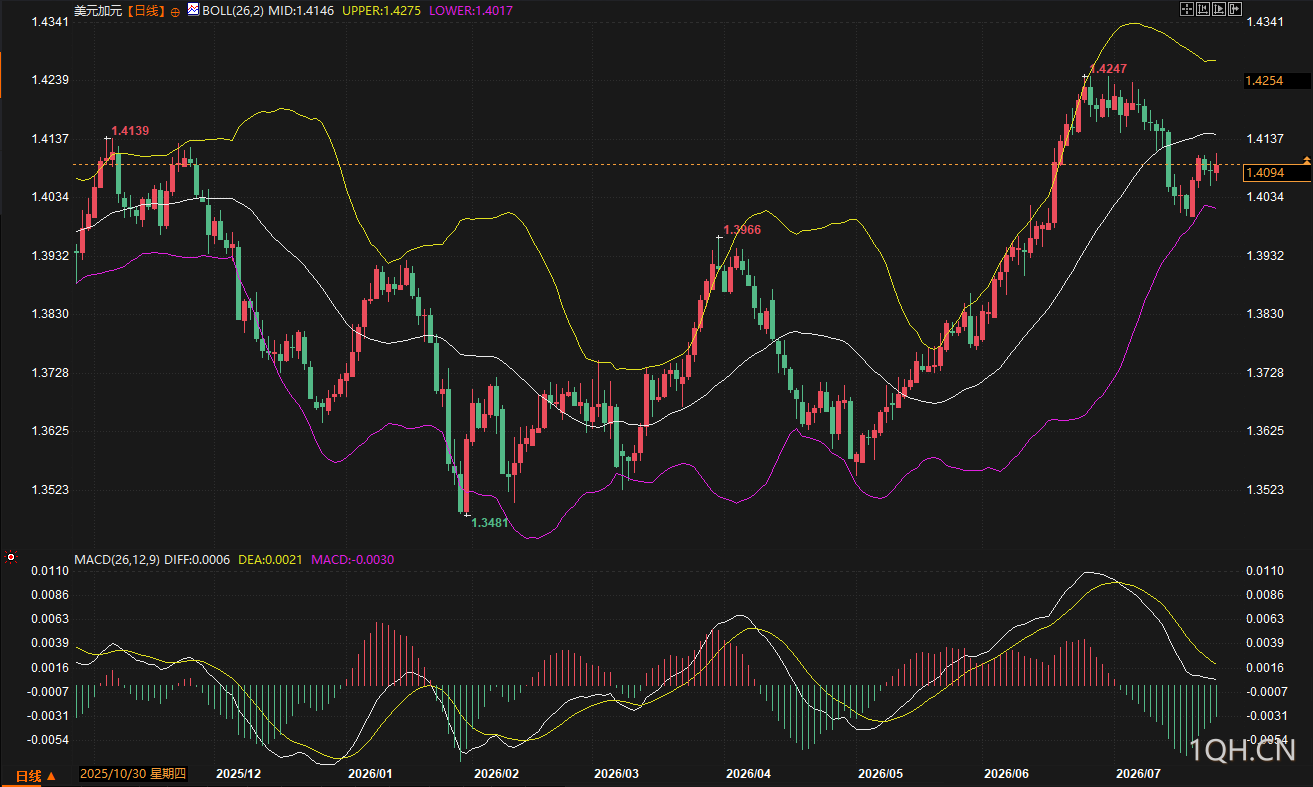
Task: Click the 2026/02 time axis label
Action: coord(497,774)
